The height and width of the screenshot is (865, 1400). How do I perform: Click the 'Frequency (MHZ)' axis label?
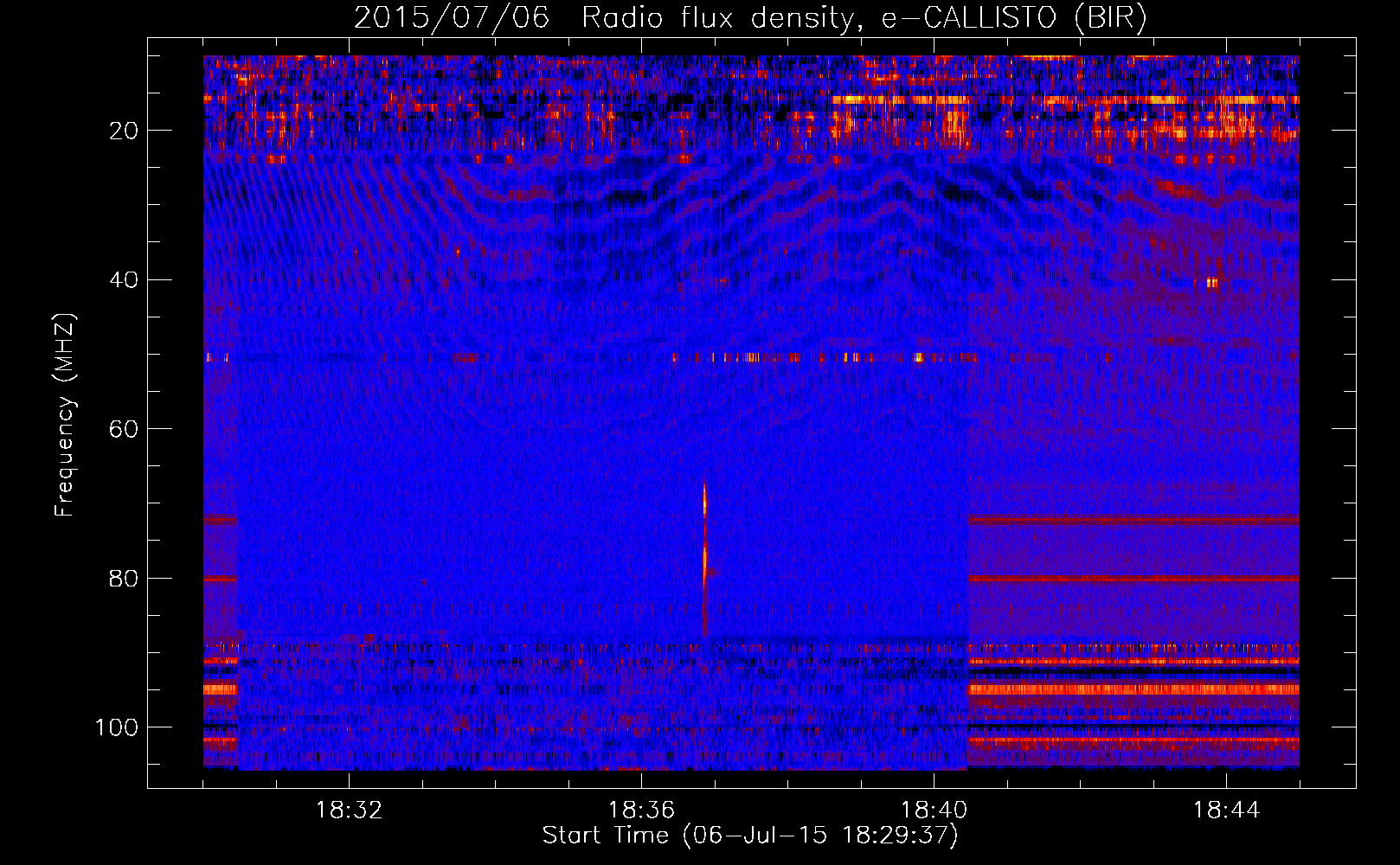coord(65,415)
